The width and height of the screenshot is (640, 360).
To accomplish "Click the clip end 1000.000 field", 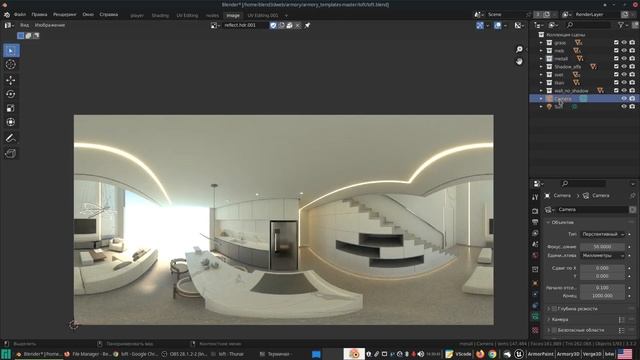I will (602, 296).
